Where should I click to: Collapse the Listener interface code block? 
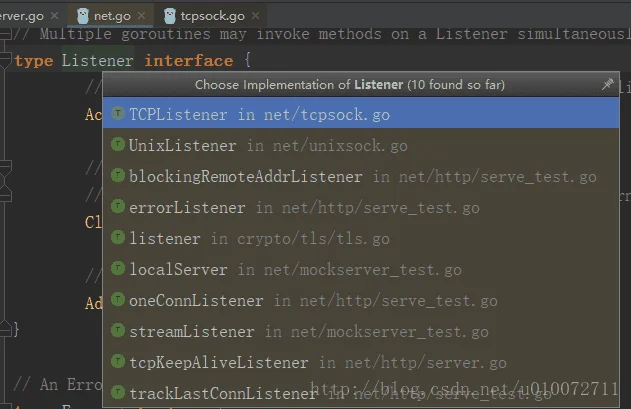[5, 60]
